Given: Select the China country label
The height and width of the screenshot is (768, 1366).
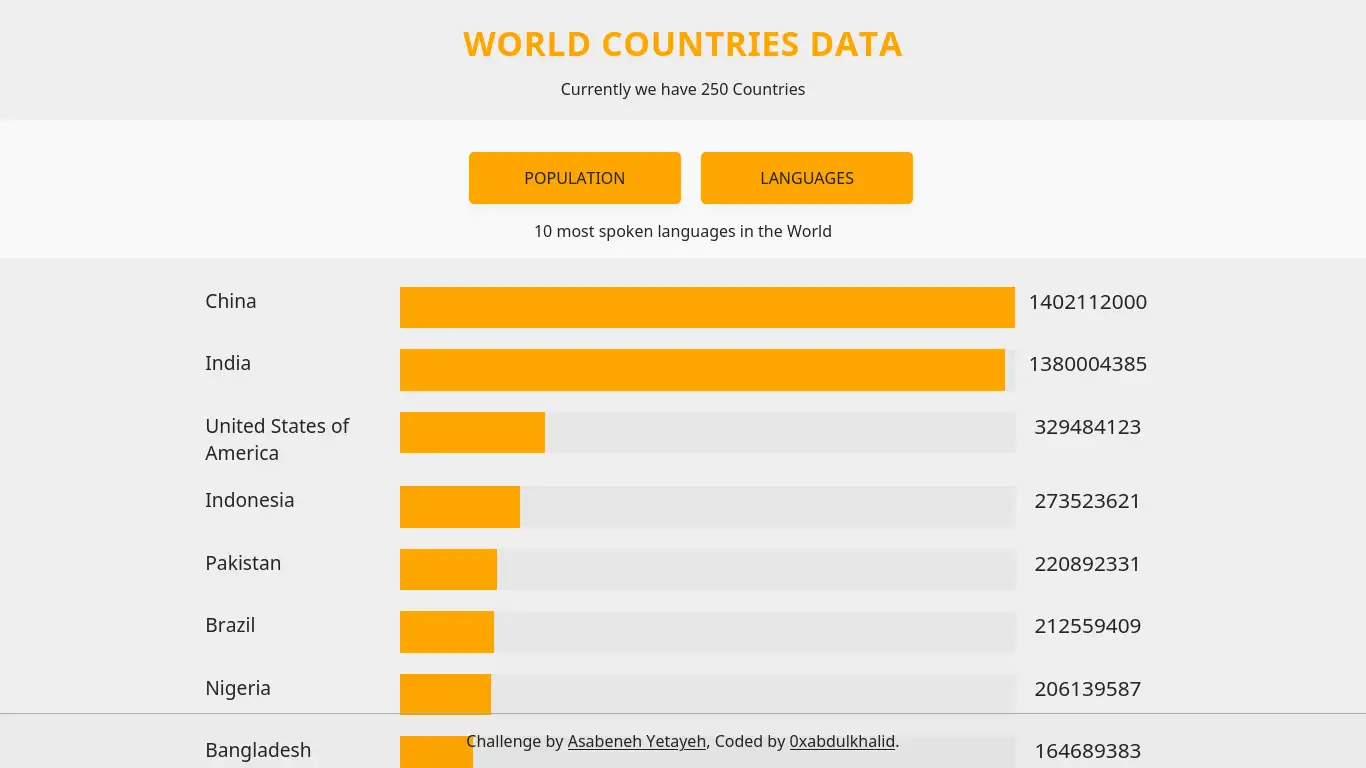Looking at the screenshot, I should pyautogui.click(x=231, y=301).
